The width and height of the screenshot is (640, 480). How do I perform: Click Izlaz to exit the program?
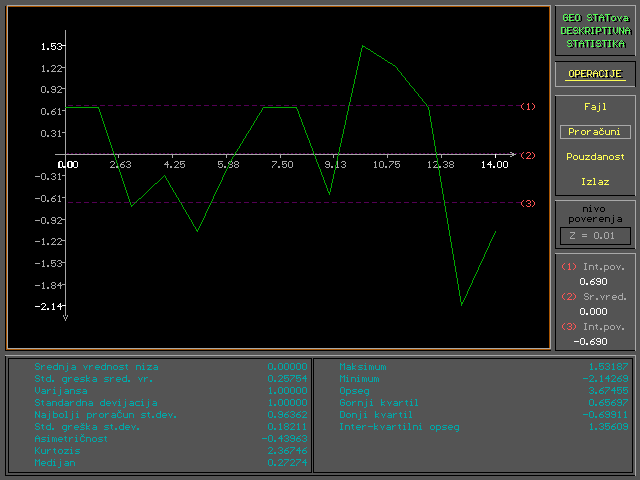click(x=595, y=182)
